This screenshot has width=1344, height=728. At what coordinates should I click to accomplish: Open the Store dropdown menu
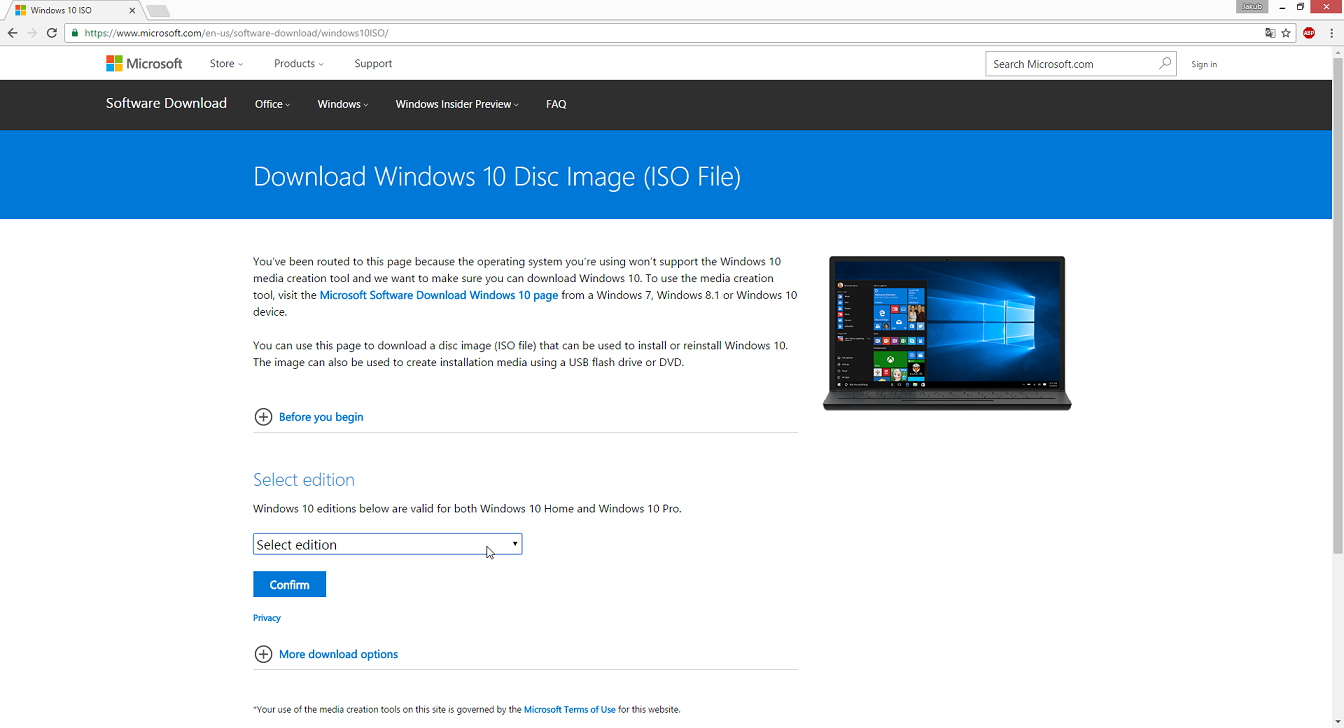[226, 64]
